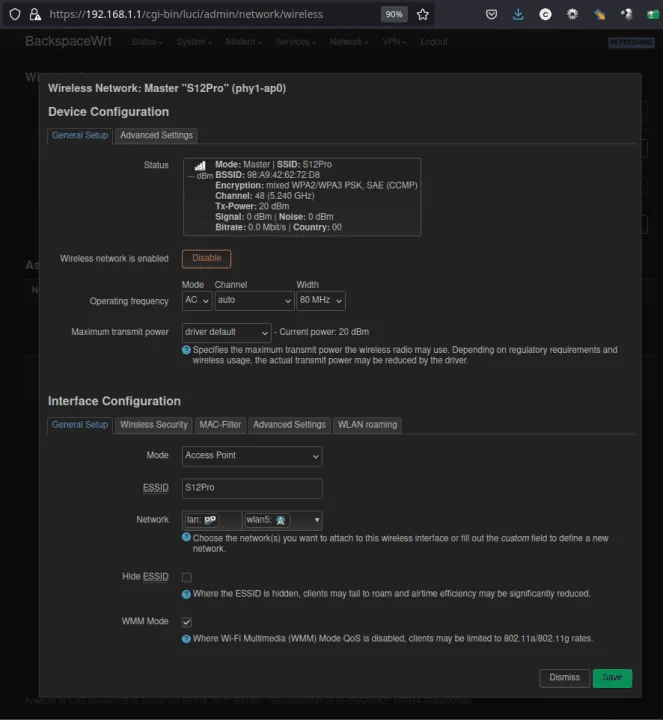The height and width of the screenshot is (720, 663).
Task: Switch to the Wireless Security tab
Action: click(x=154, y=425)
